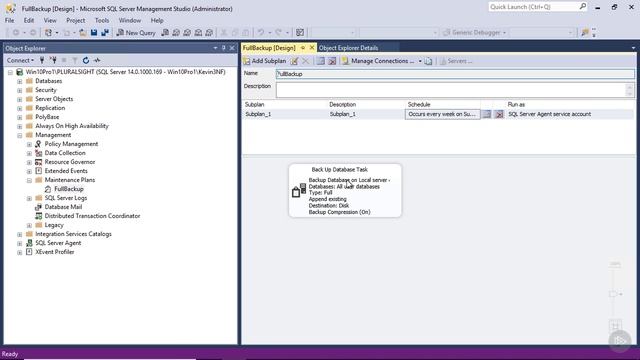Open the Project menu
This screenshot has width=640, height=360.
pos(76,20)
